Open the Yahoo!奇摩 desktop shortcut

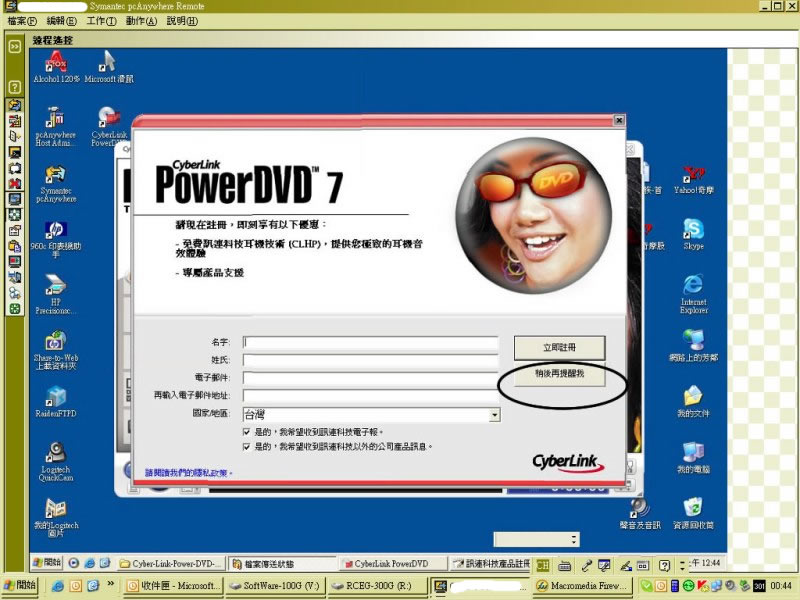[x=693, y=180]
